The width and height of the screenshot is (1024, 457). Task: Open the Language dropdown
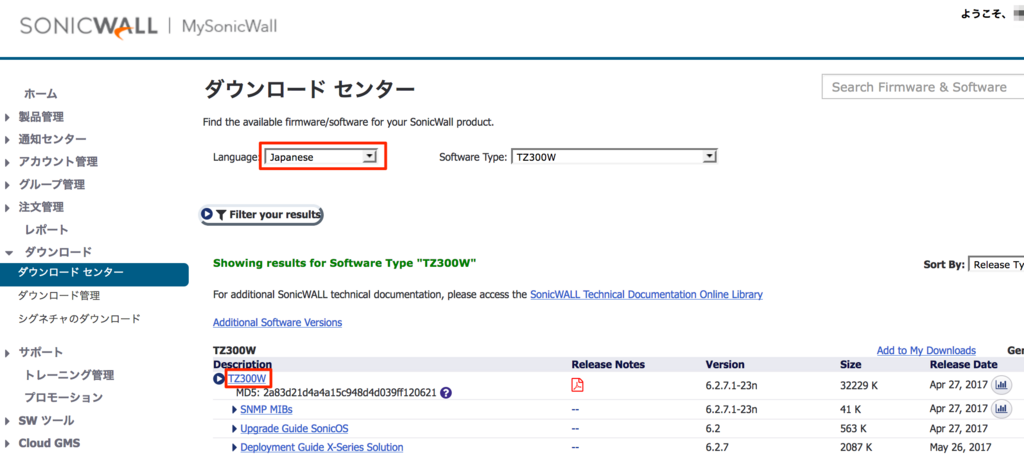(322, 157)
